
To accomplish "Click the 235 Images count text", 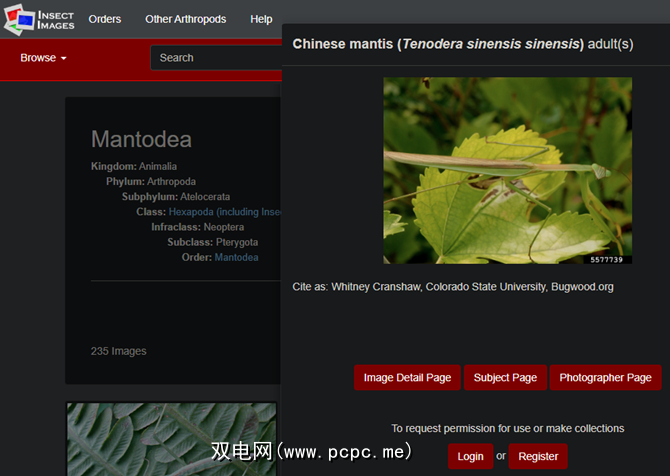I will (118, 351).
